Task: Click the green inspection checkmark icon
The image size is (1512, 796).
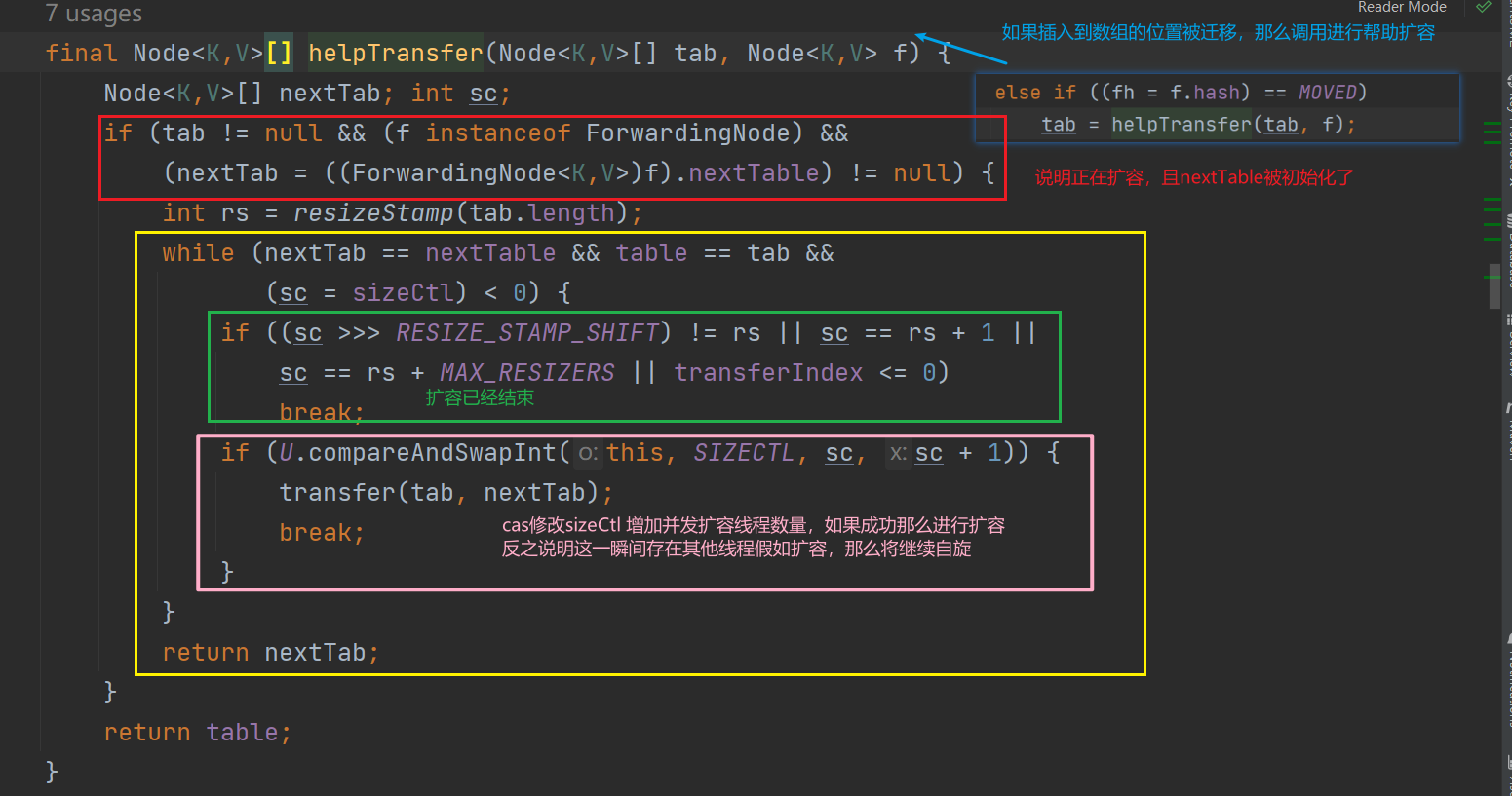Action: [x=1483, y=7]
